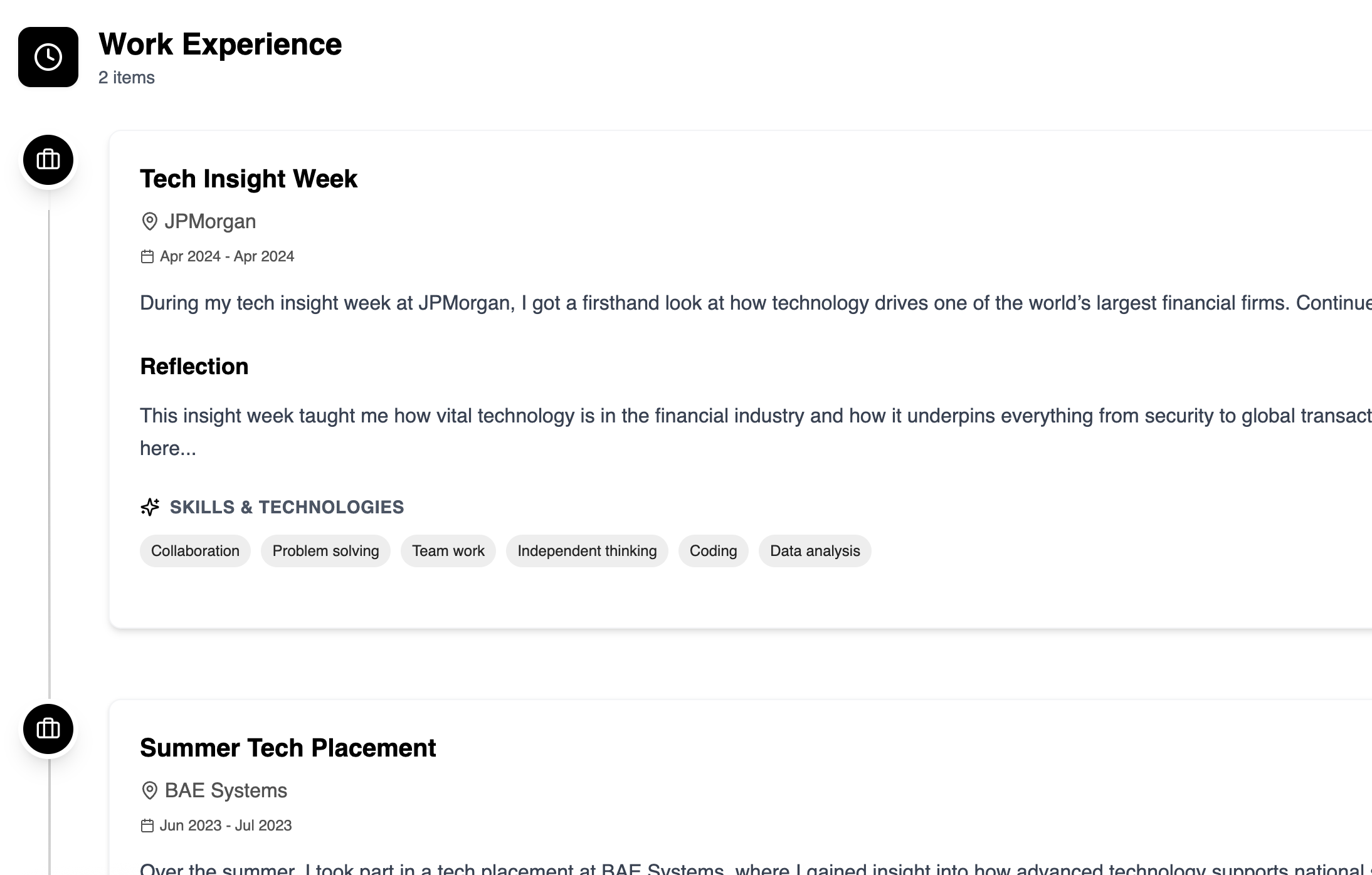The height and width of the screenshot is (875, 1372).
Task: Click the 'here...' link in the Reflection text
Action: pos(168,448)
